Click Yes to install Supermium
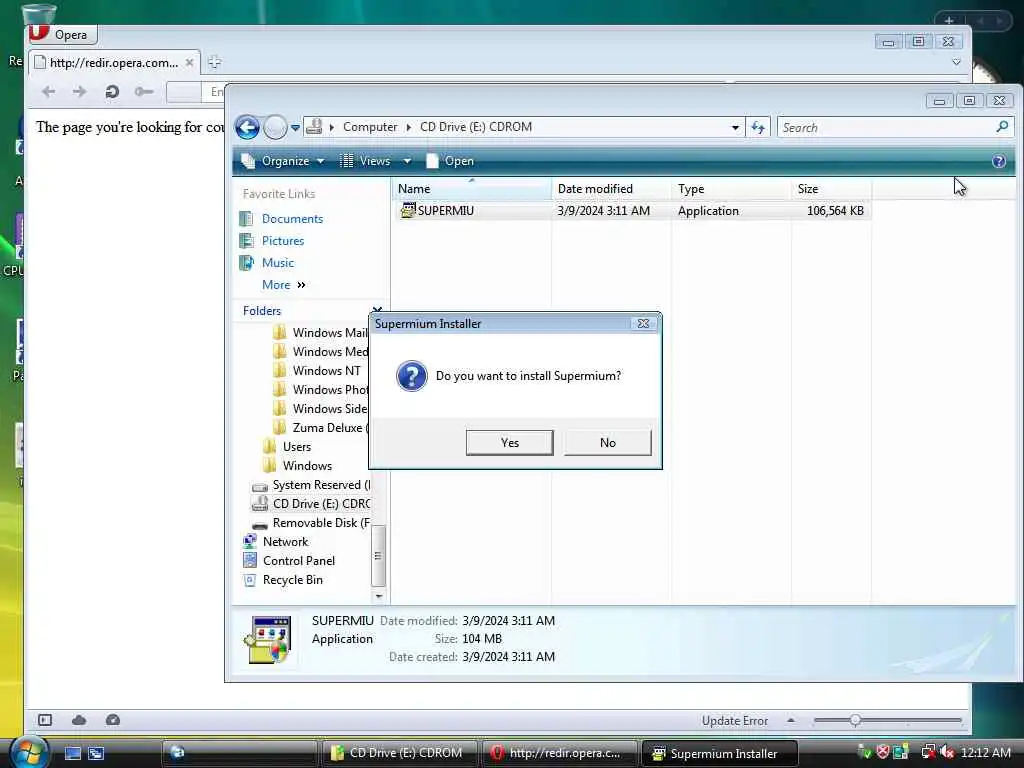The height and width of the screenshot is (768, 1024). (x=509, y=443)
